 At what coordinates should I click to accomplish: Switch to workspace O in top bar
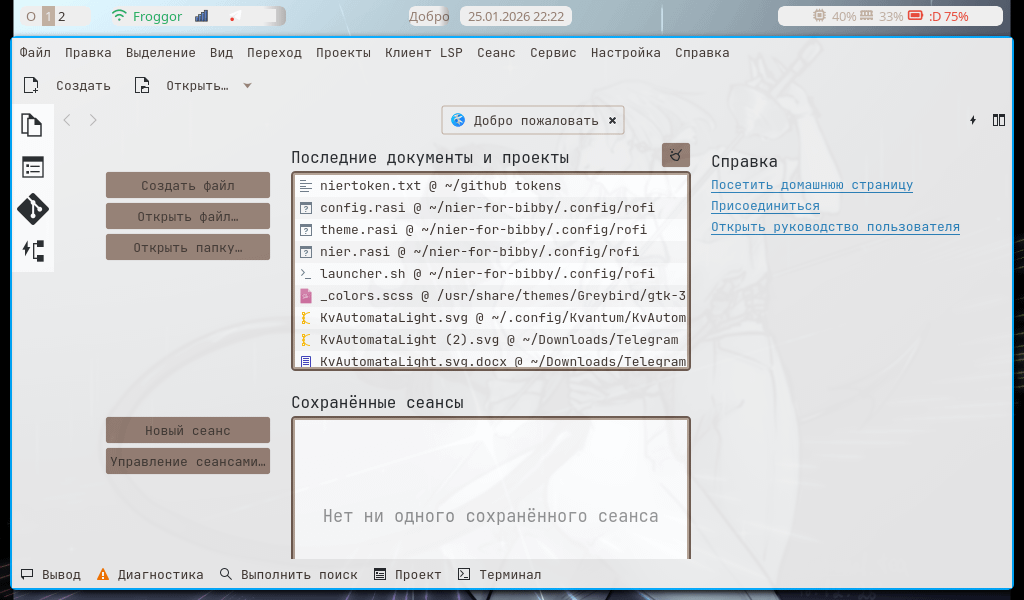tap(31, 16)
